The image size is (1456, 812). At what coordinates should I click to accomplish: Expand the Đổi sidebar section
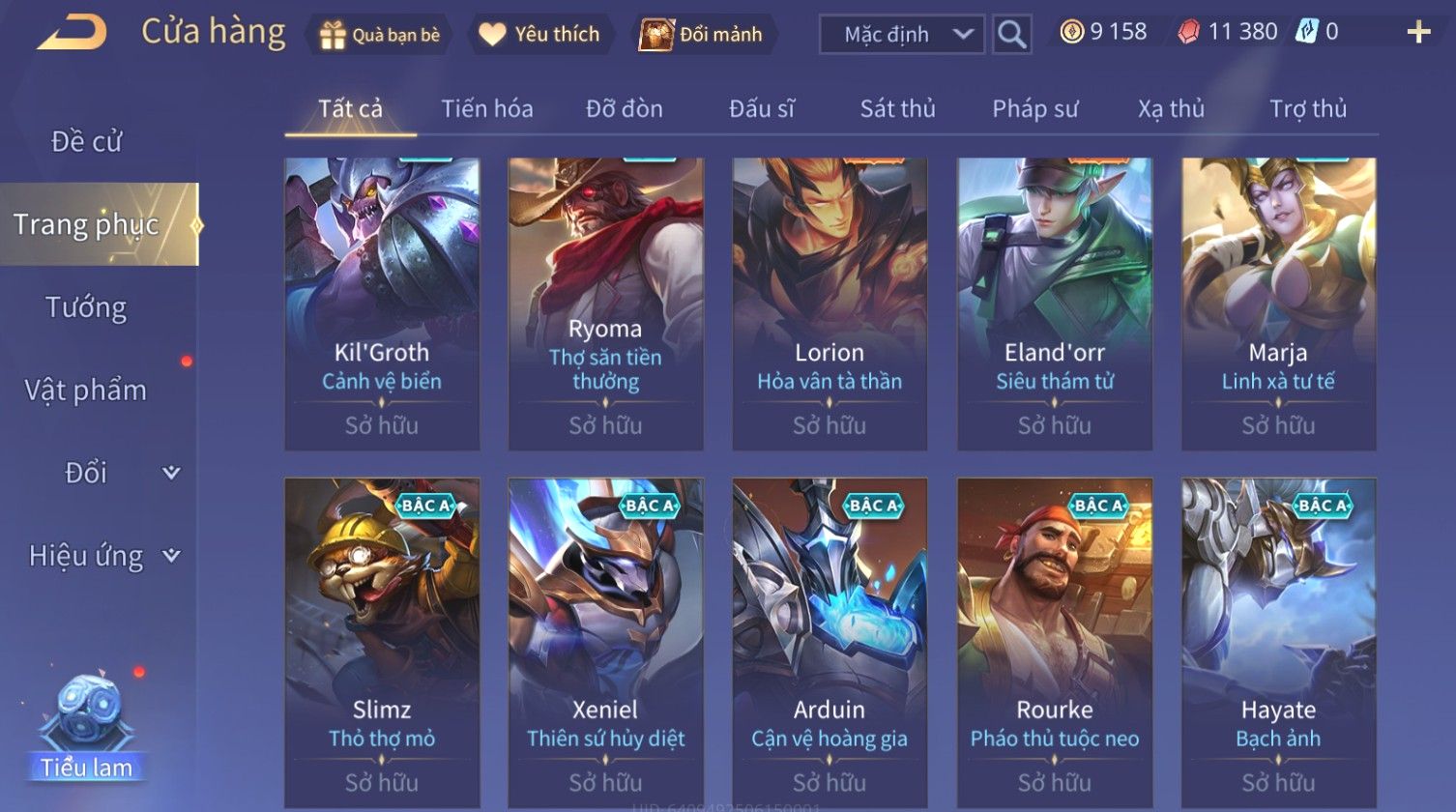(x=171, y=473)
